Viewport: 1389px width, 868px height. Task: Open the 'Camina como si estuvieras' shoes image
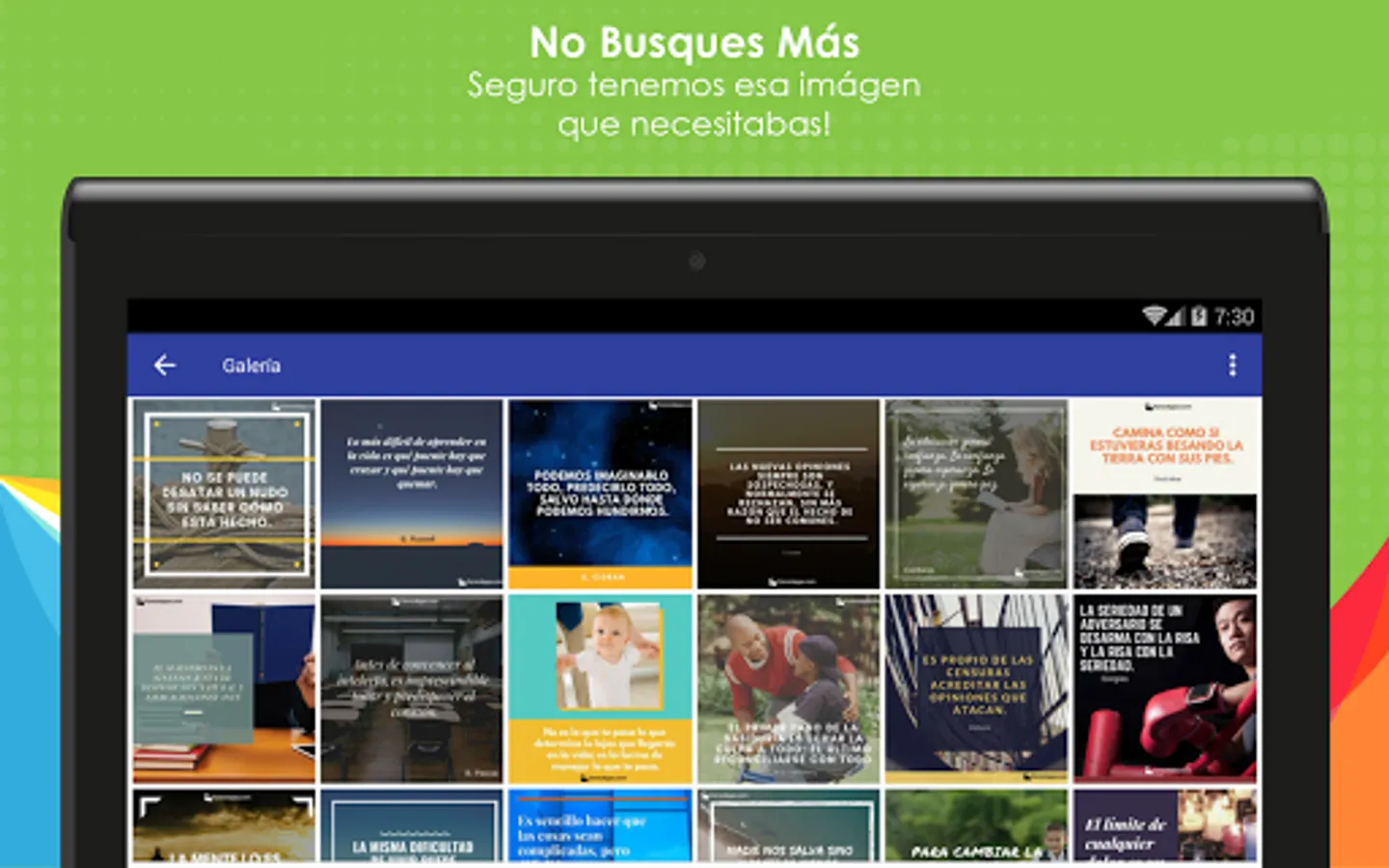pyautogui.click(x=1165, y=494)
